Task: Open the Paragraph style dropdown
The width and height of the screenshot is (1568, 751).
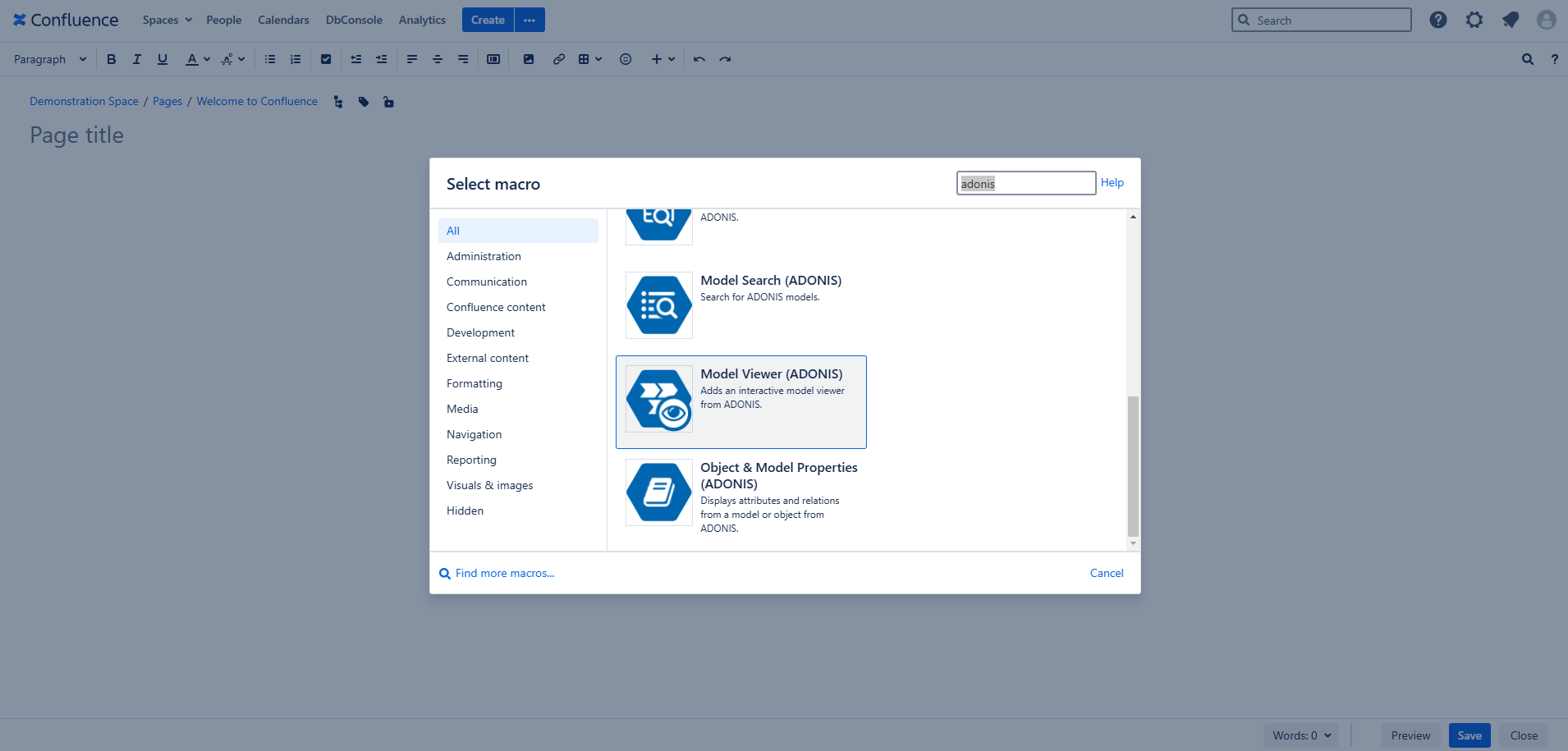Action: [x=49, y=58]
